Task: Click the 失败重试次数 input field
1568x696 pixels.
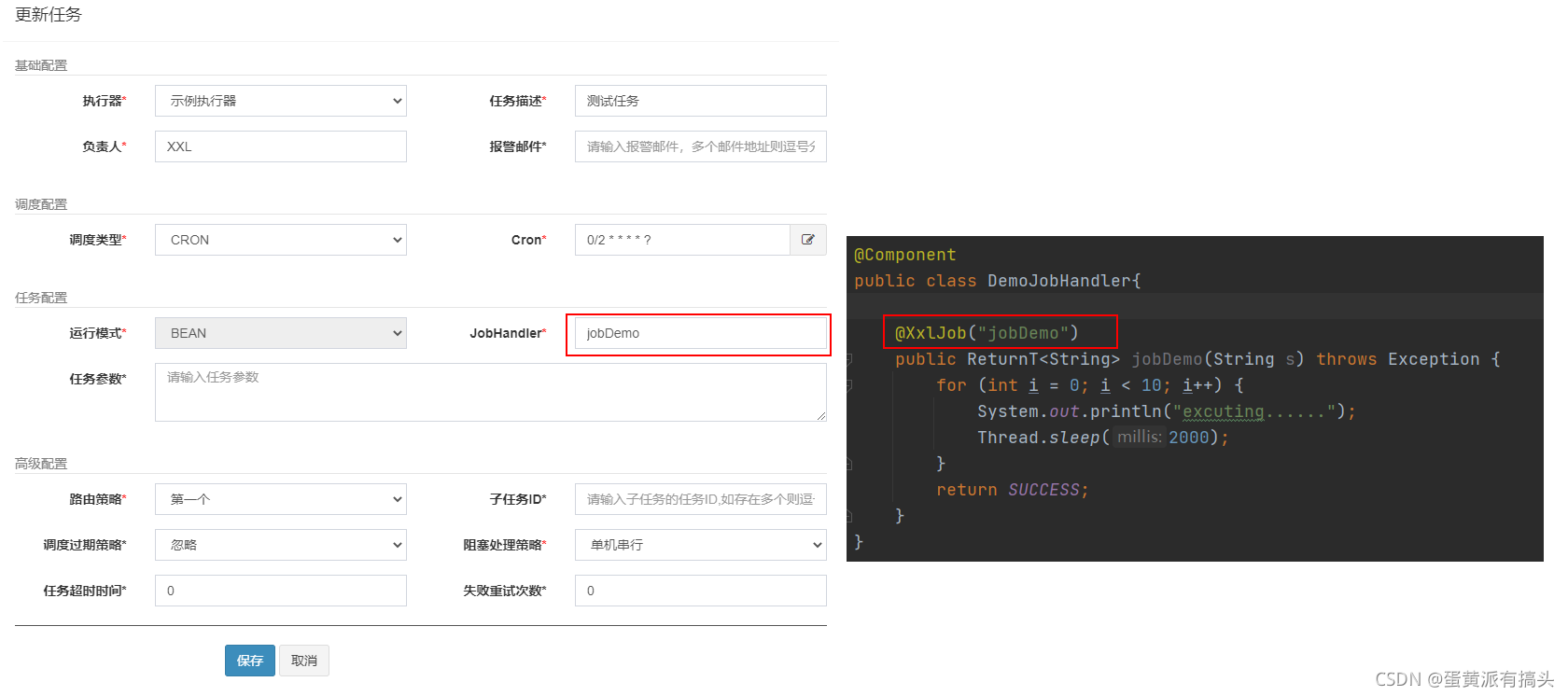Action: pos(701,591)
